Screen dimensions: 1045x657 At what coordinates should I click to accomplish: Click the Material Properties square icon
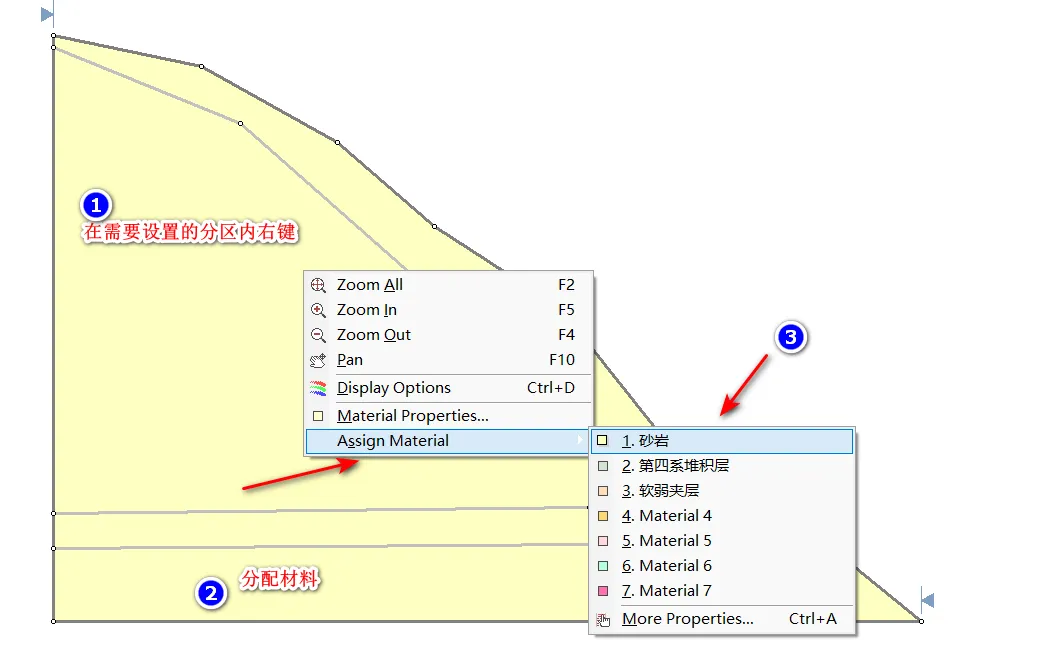click(319, 416)
